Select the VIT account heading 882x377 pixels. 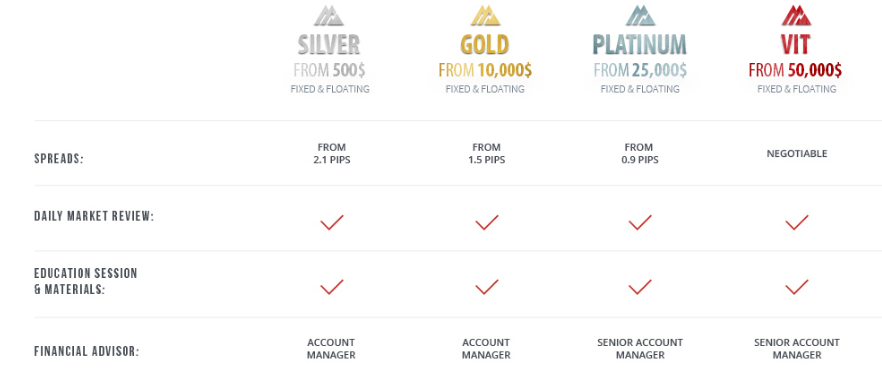(795, 44)
